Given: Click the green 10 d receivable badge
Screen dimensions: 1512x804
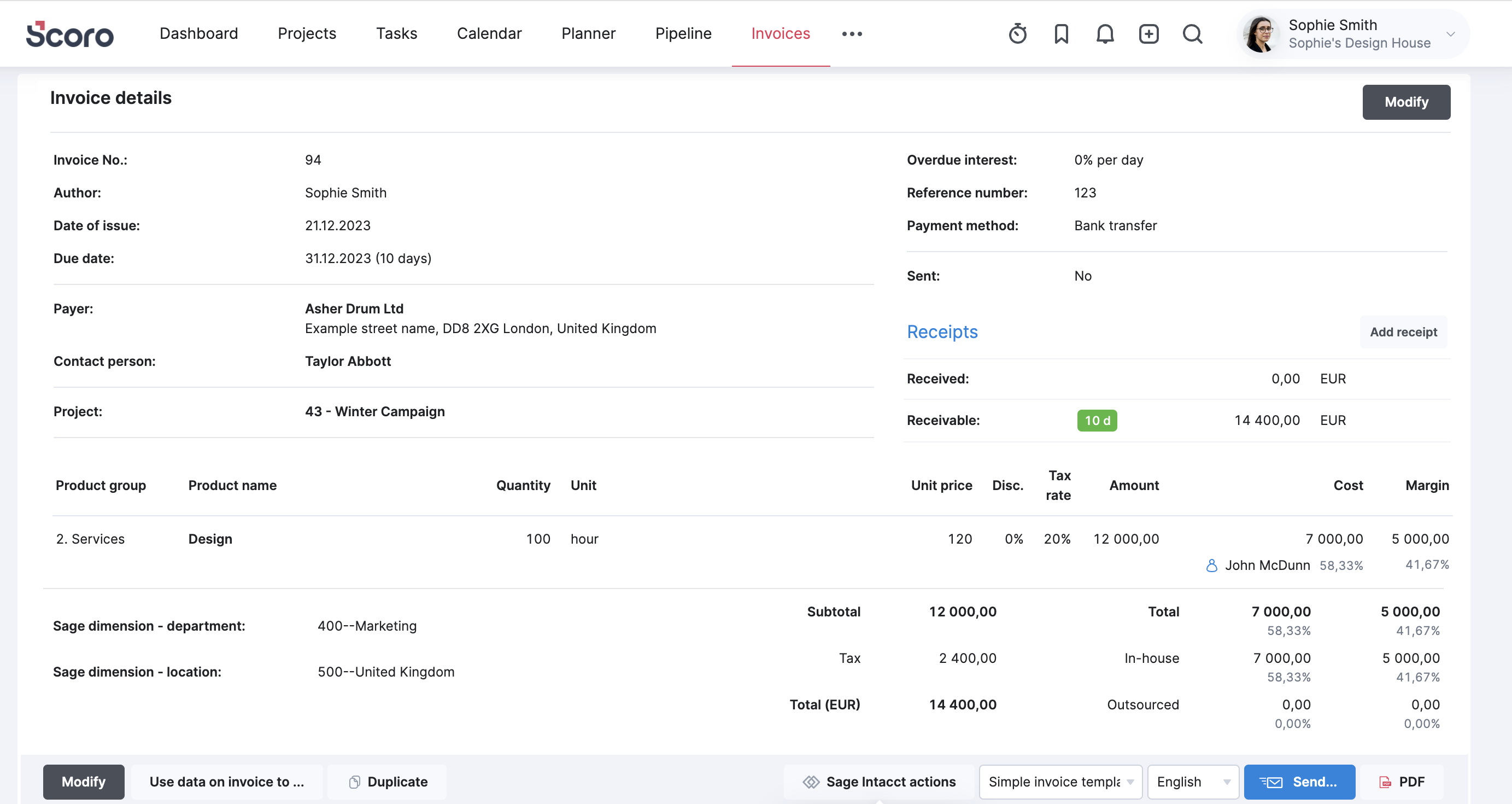Looking at the screenshot, I should [x=1097, y=421].
